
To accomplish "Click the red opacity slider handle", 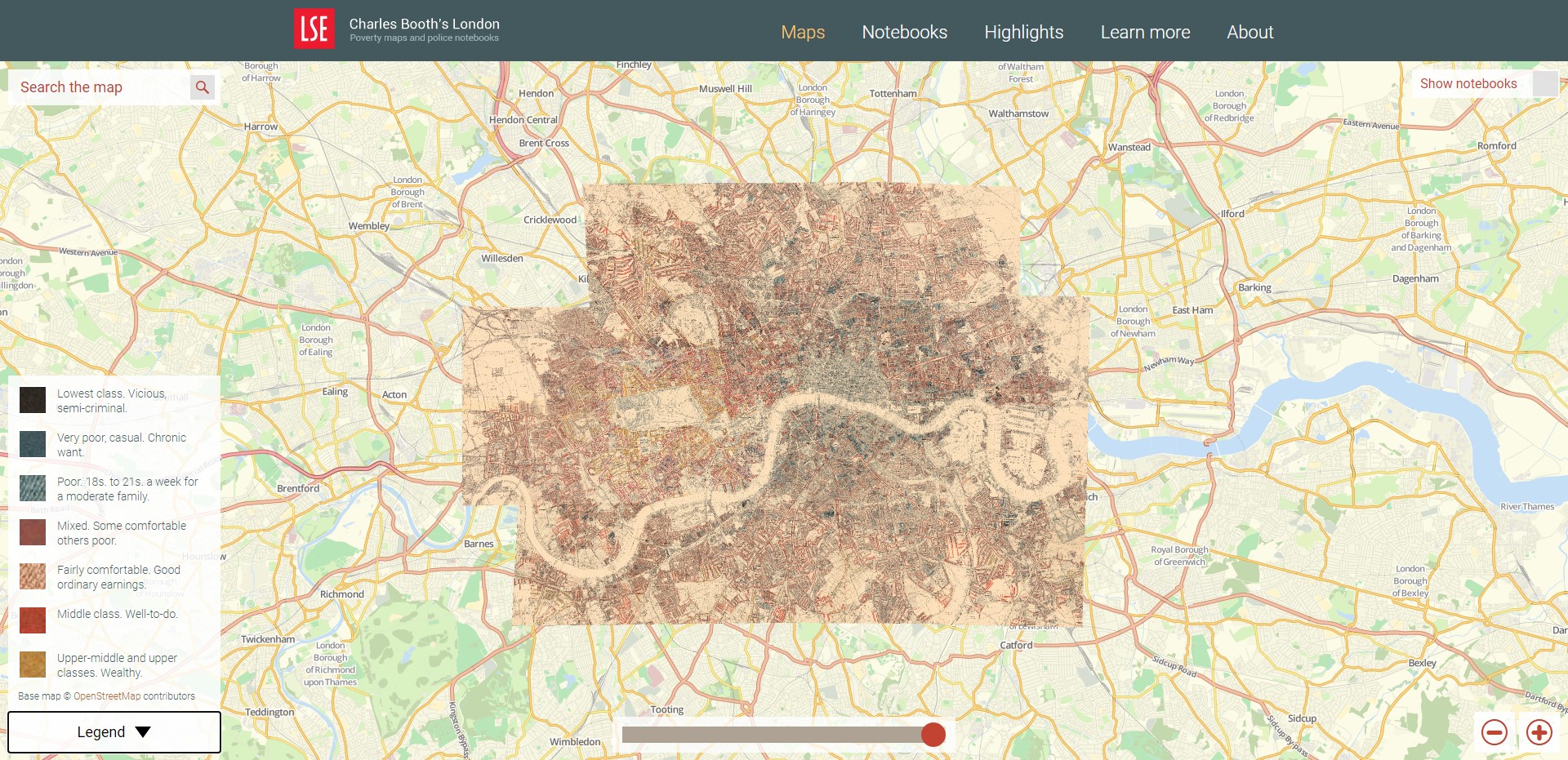I will point(933,735).
